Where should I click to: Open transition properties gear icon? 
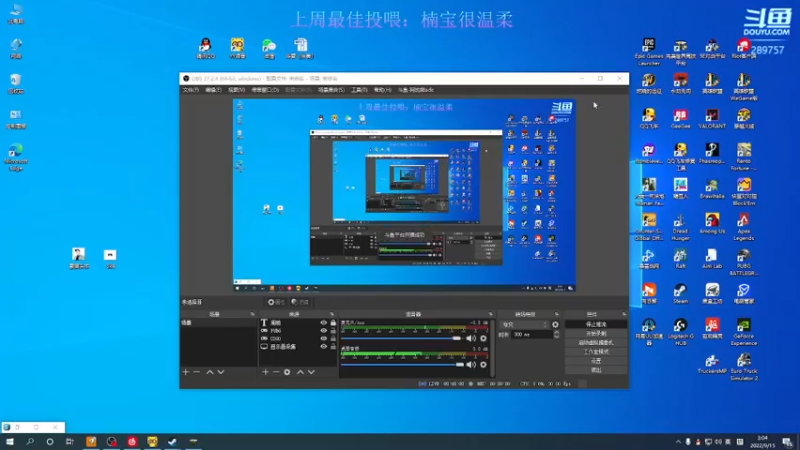[555, 324]
